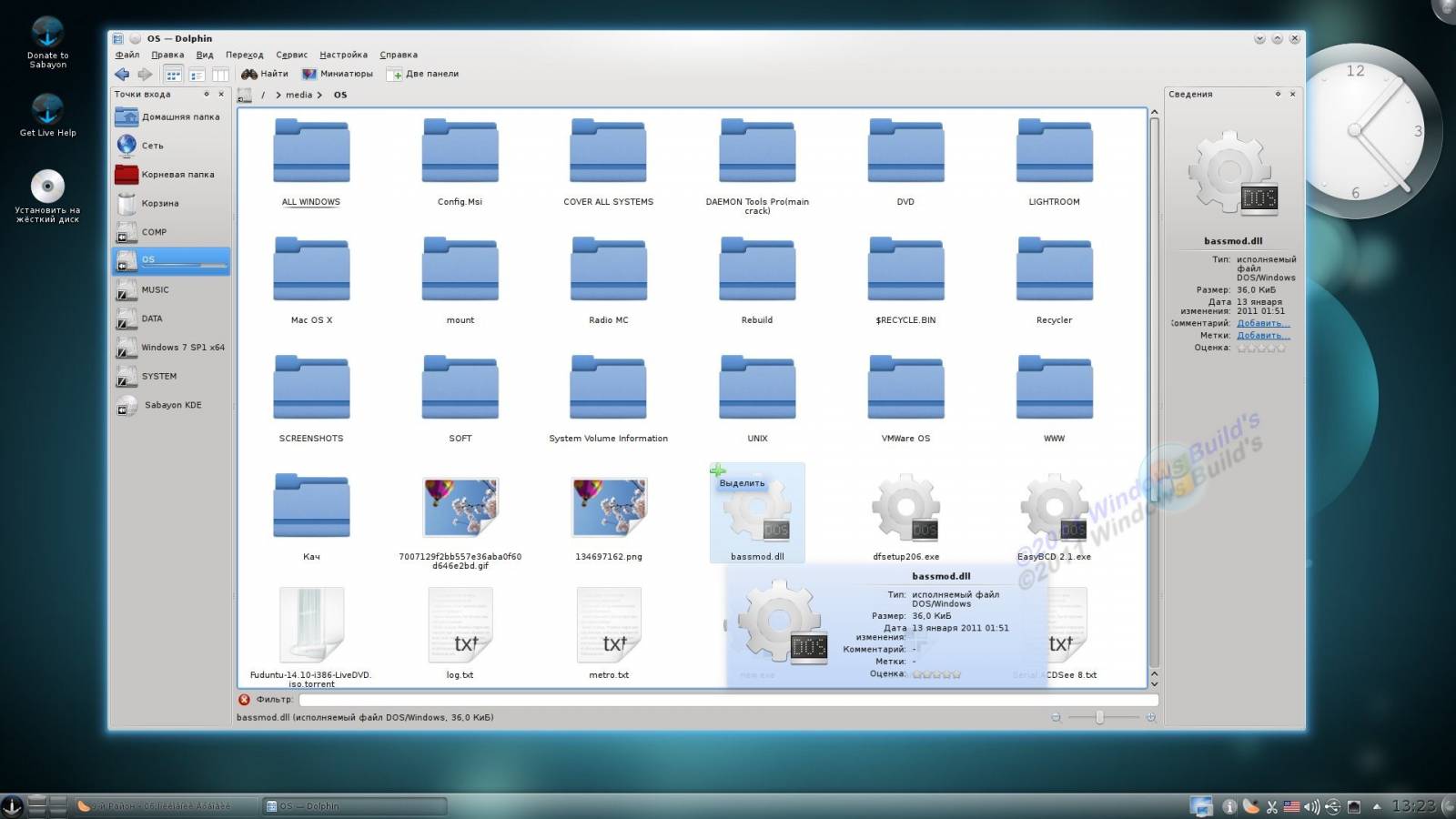Select the log.txt file

460,633
